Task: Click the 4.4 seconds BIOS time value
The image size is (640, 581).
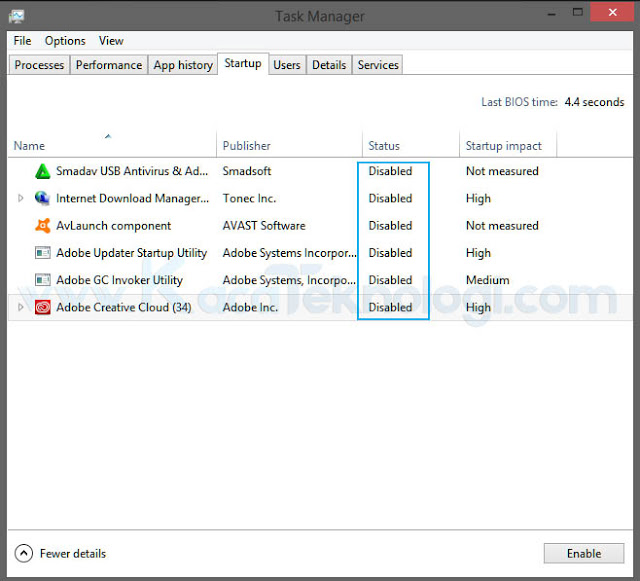Action: (594, 102)
